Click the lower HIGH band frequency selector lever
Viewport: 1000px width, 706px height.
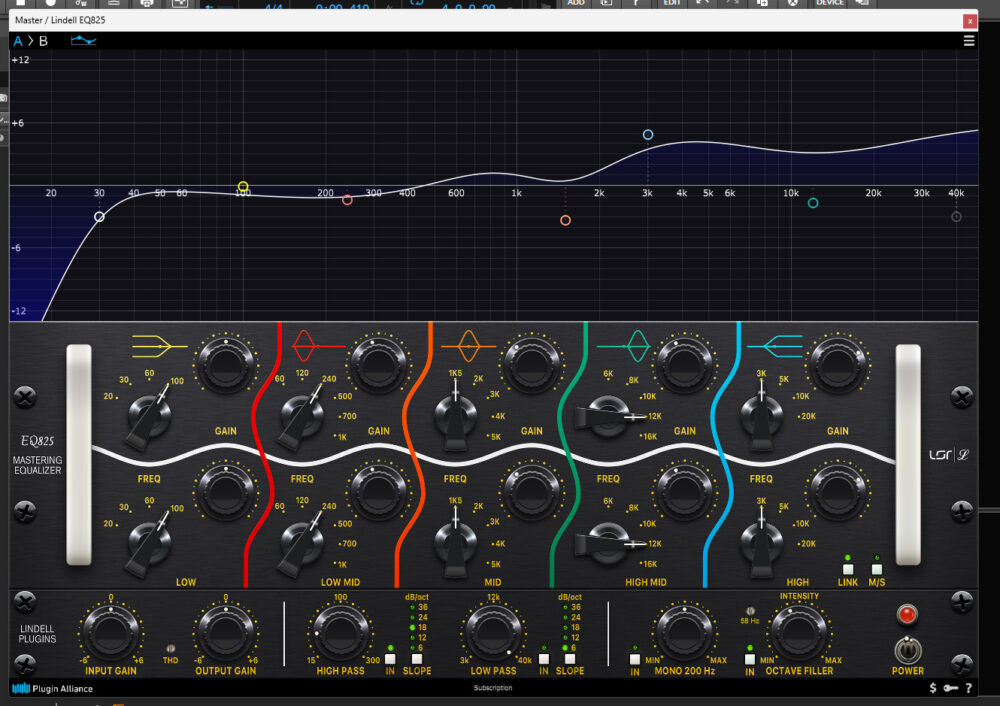(761, 542)
